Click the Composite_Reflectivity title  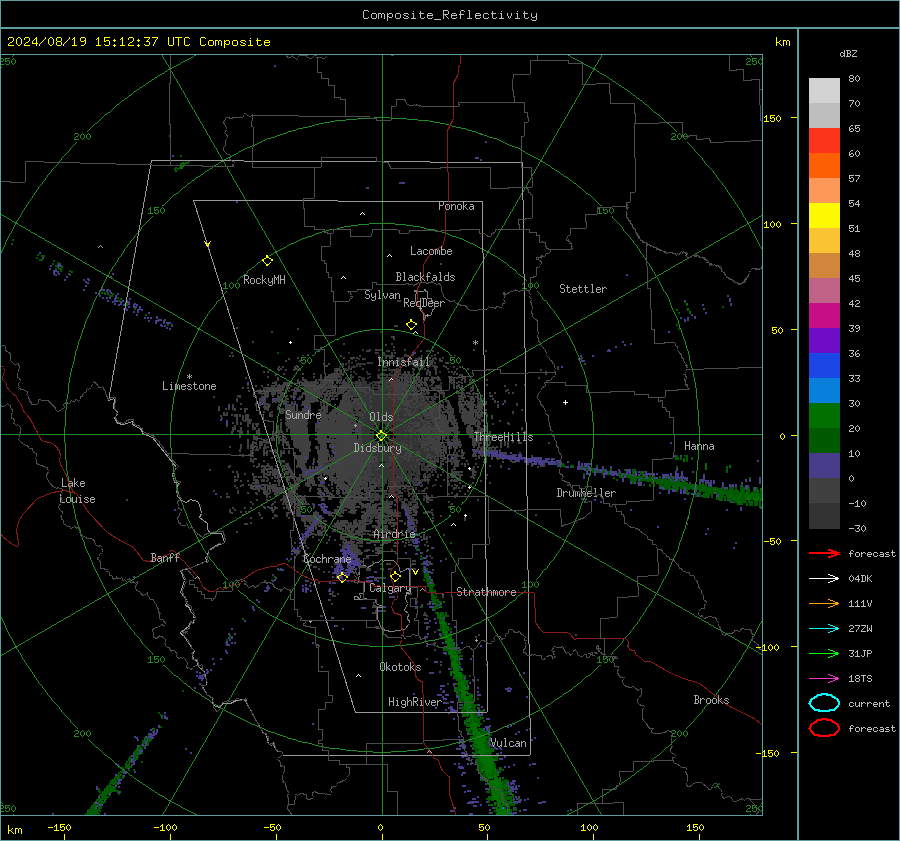point(450,15)
